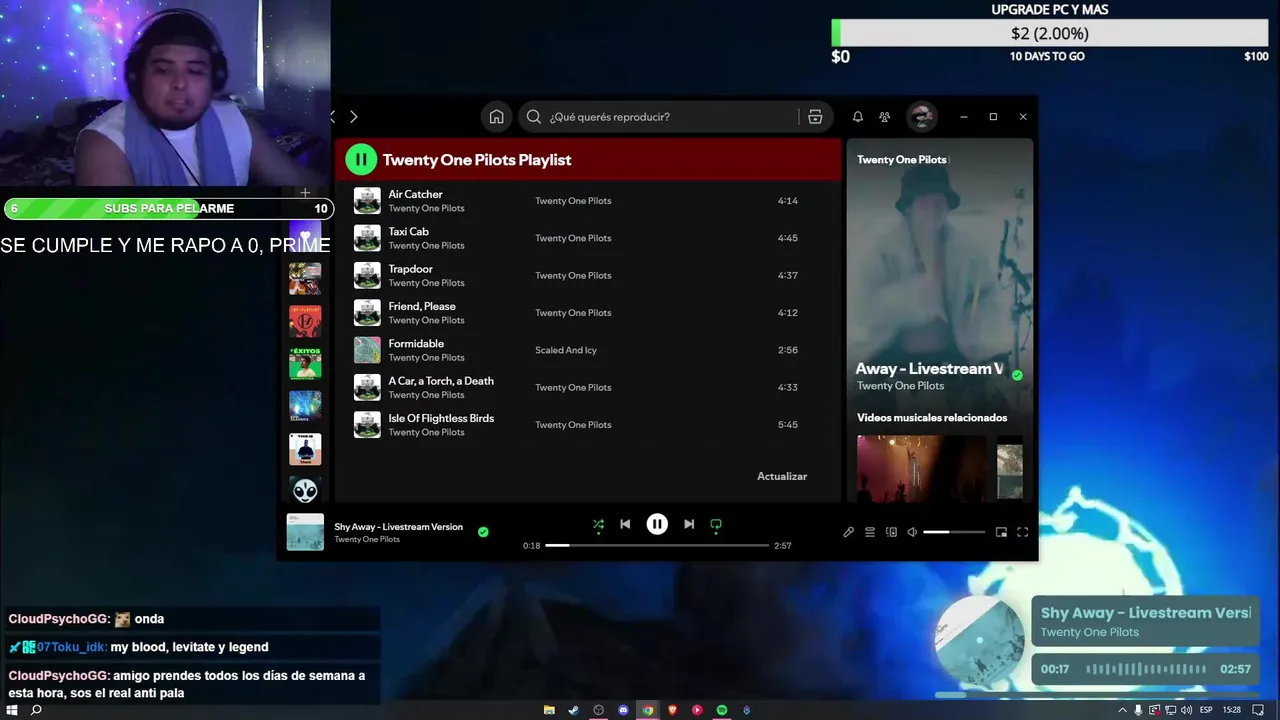Open the user profile avatar menu
Screen dimensions: 1280x720
pyautogui.click(x=921, y=117)
